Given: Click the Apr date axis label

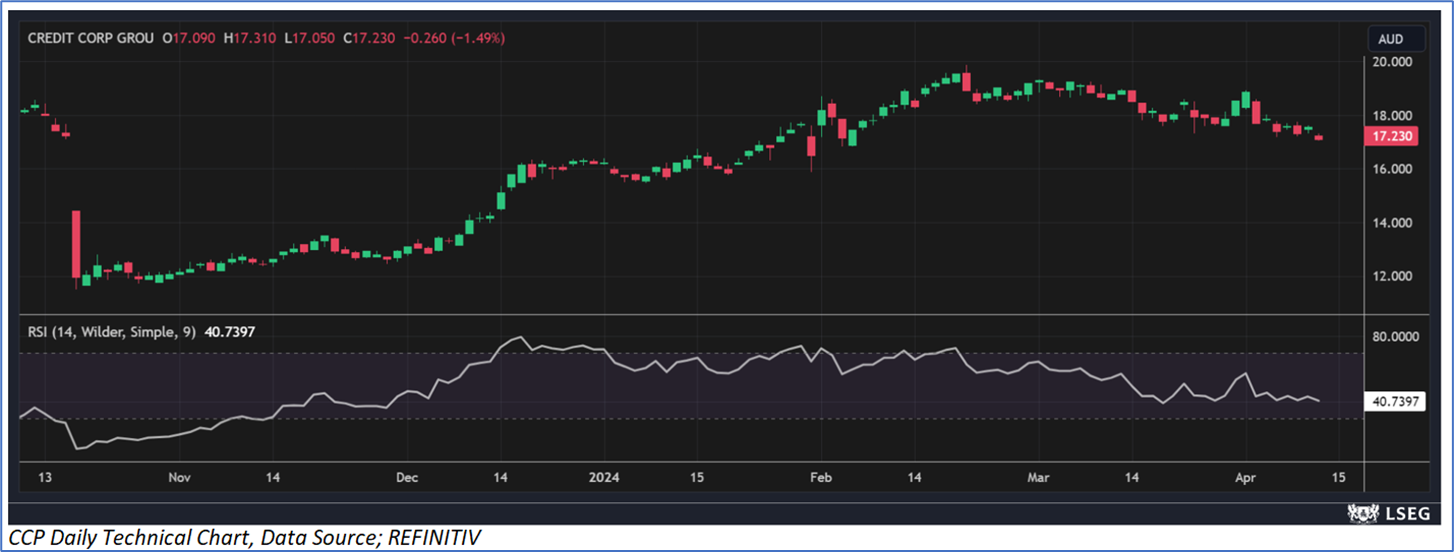Looking at the screenshot, I should (x=1246, y=477).
